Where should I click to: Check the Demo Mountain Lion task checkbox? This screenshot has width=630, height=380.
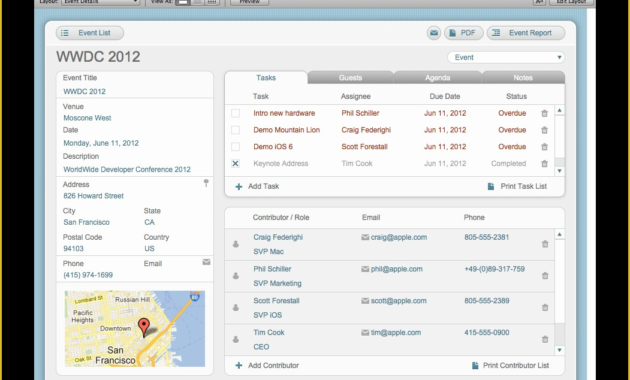pos(235,130)
